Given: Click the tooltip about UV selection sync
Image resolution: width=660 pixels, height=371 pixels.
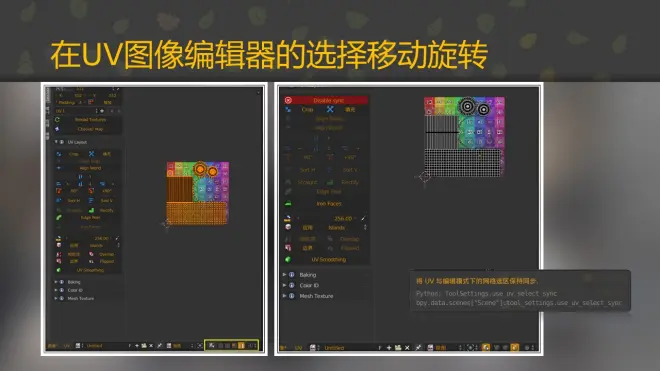Looking at the screenshot, I should coord(520,291).
